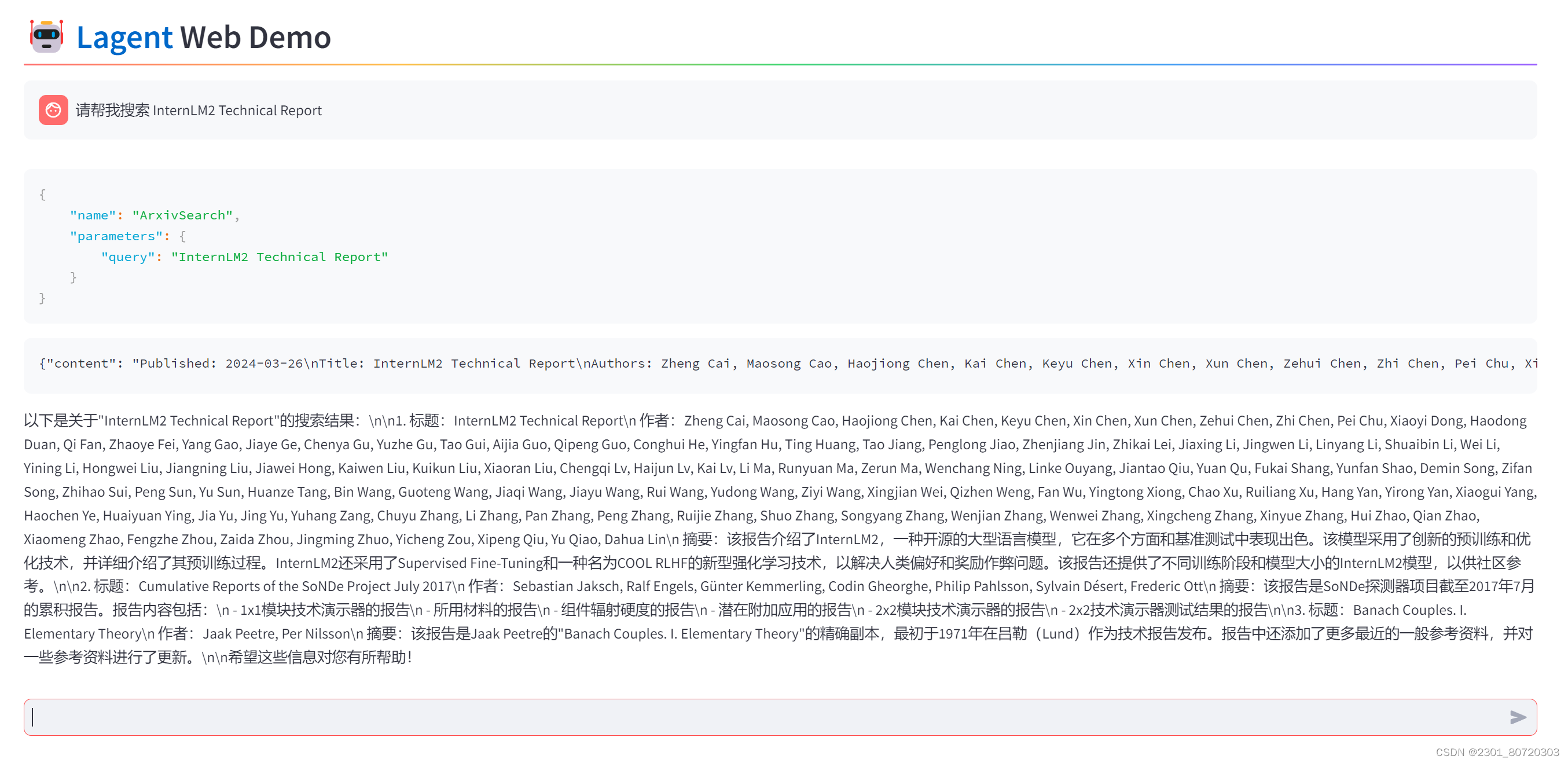Click the closing brace of the JSON block

coord(42,298)
